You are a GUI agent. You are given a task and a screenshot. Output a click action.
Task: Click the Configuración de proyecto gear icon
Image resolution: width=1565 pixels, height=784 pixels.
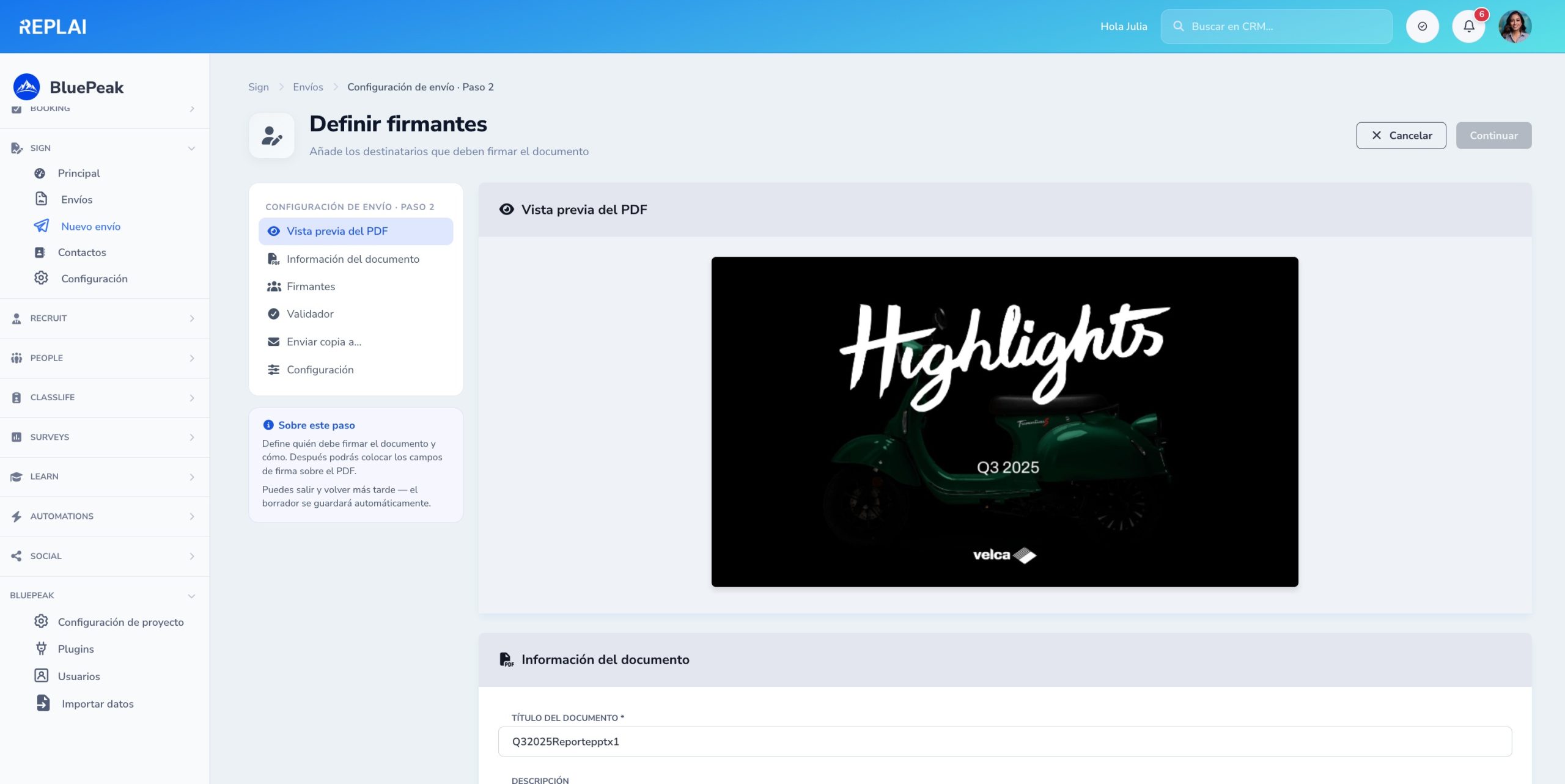coord(41,621)
